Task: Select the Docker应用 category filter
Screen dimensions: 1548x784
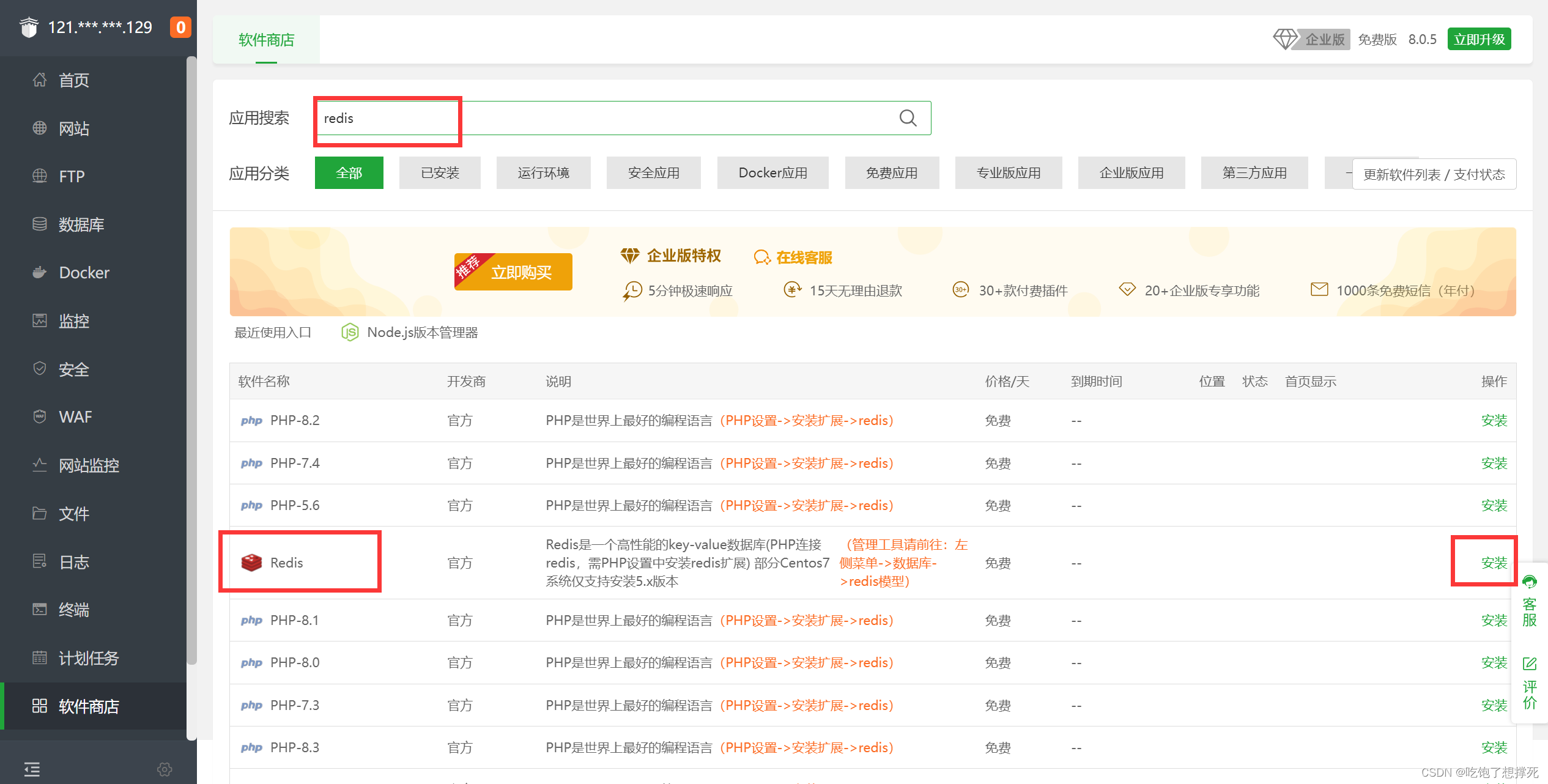Action: click(x=772, y=173)
